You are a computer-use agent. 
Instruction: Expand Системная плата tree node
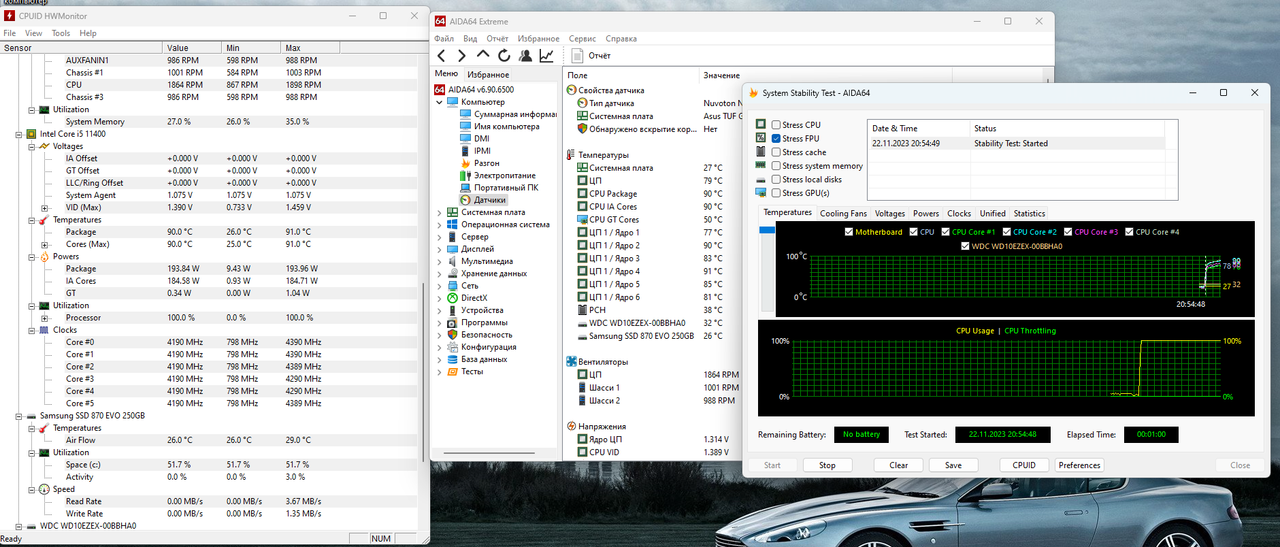(439, 212)
